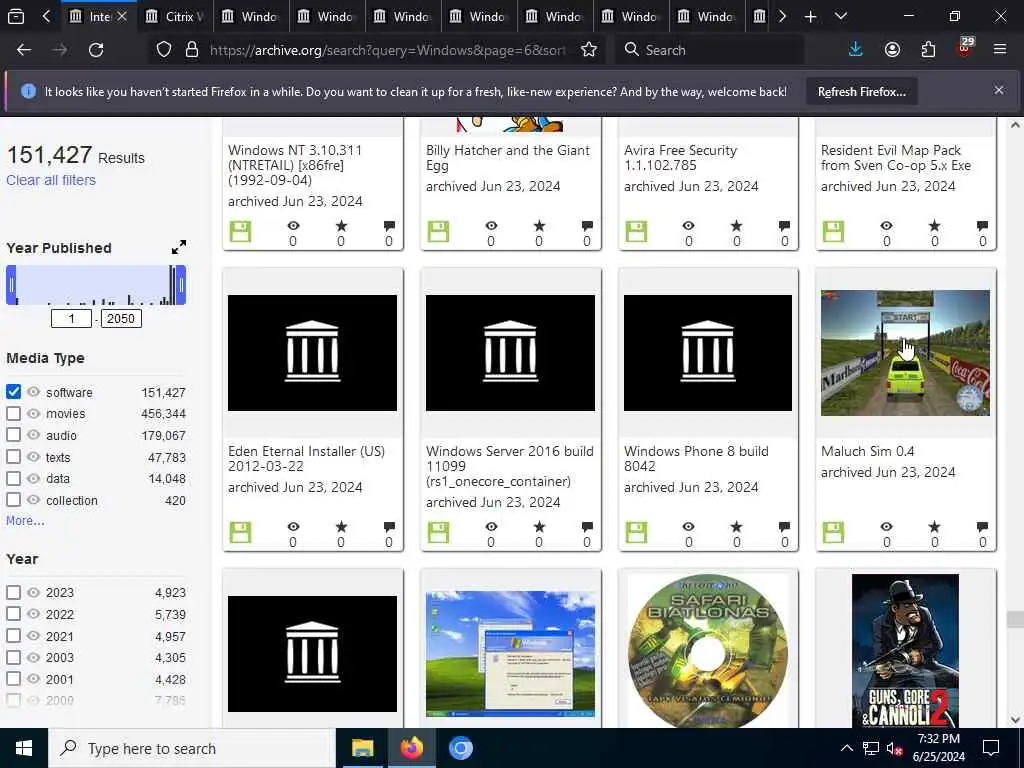The width and height of the screenshot is (1024, 768).
Task: Open Windows NT 3.10.311 item title
Action: (x=295, y=165)
